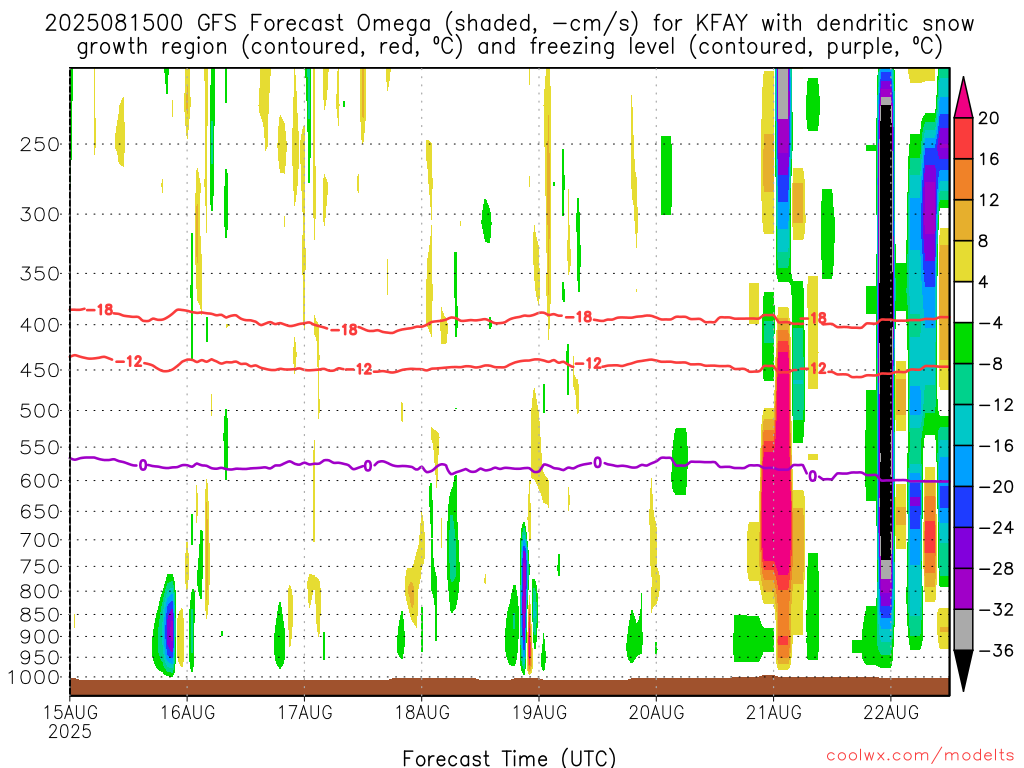Screen dimensions: 1024x768
Task: Click the '15AUG' date label
Action: [x=70, y=712]
